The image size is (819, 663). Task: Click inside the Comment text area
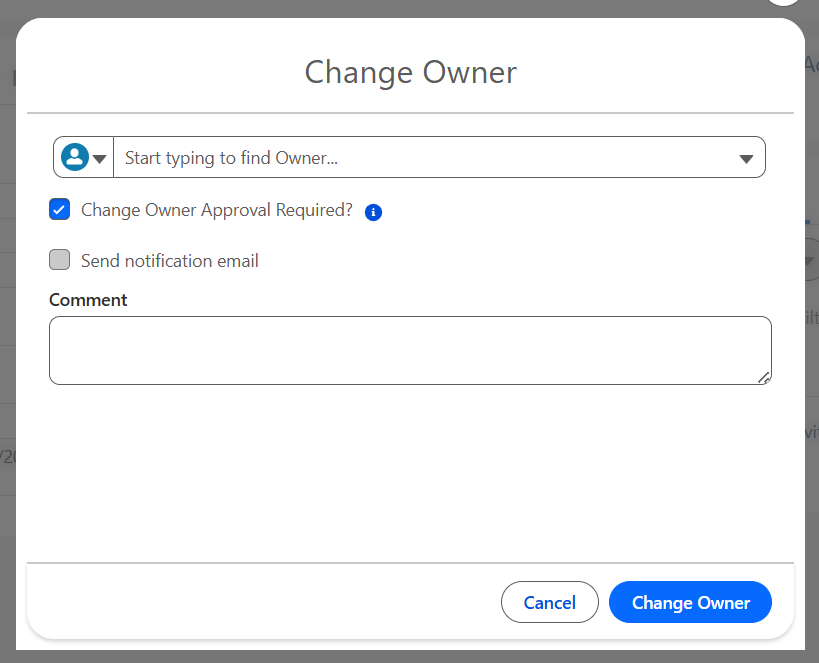click(x=410, y=350)
